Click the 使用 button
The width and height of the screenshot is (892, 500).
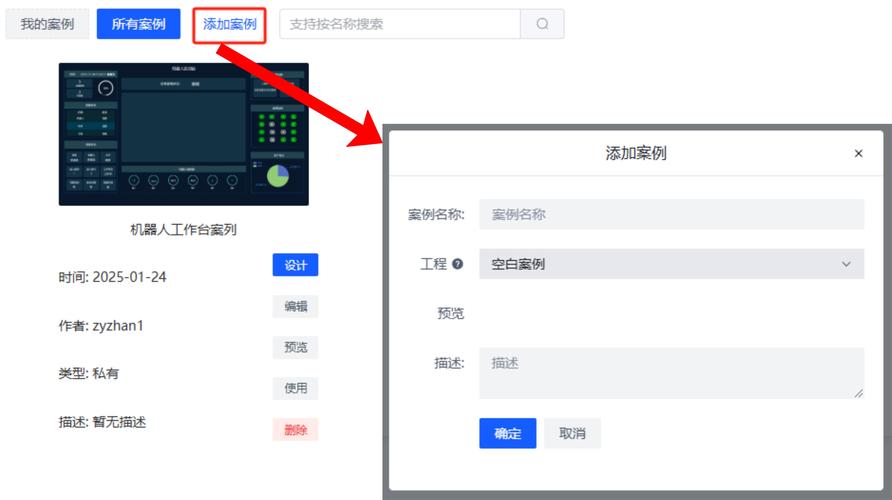click(295, 389)
